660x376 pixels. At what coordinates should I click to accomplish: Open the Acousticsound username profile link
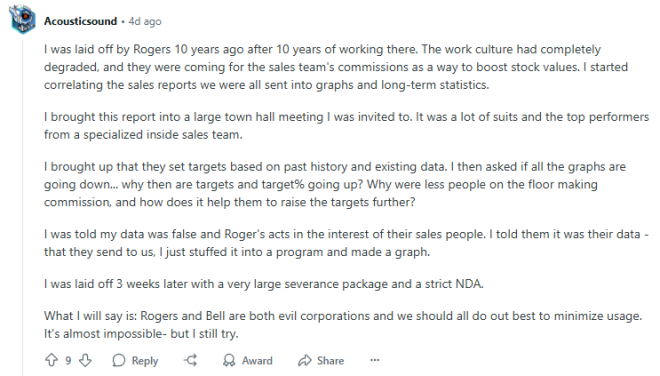(x=80, y=21)
